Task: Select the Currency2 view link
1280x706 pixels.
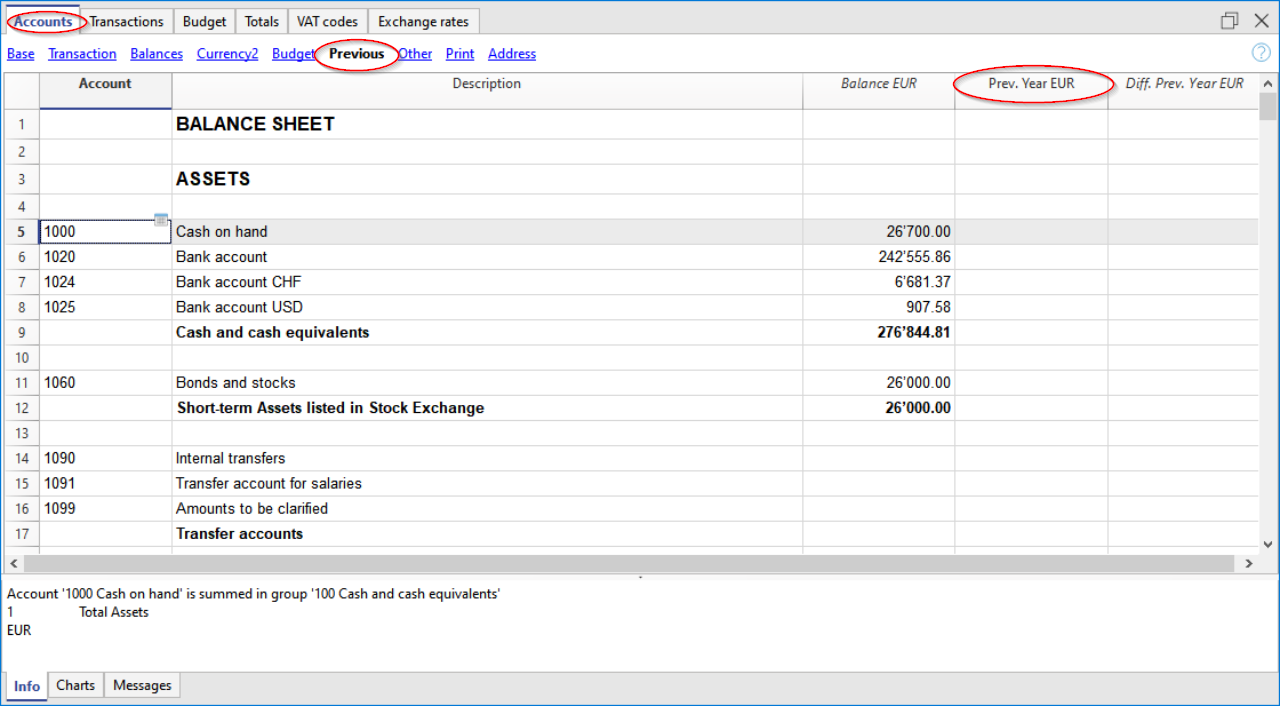Action: [227, 54]
